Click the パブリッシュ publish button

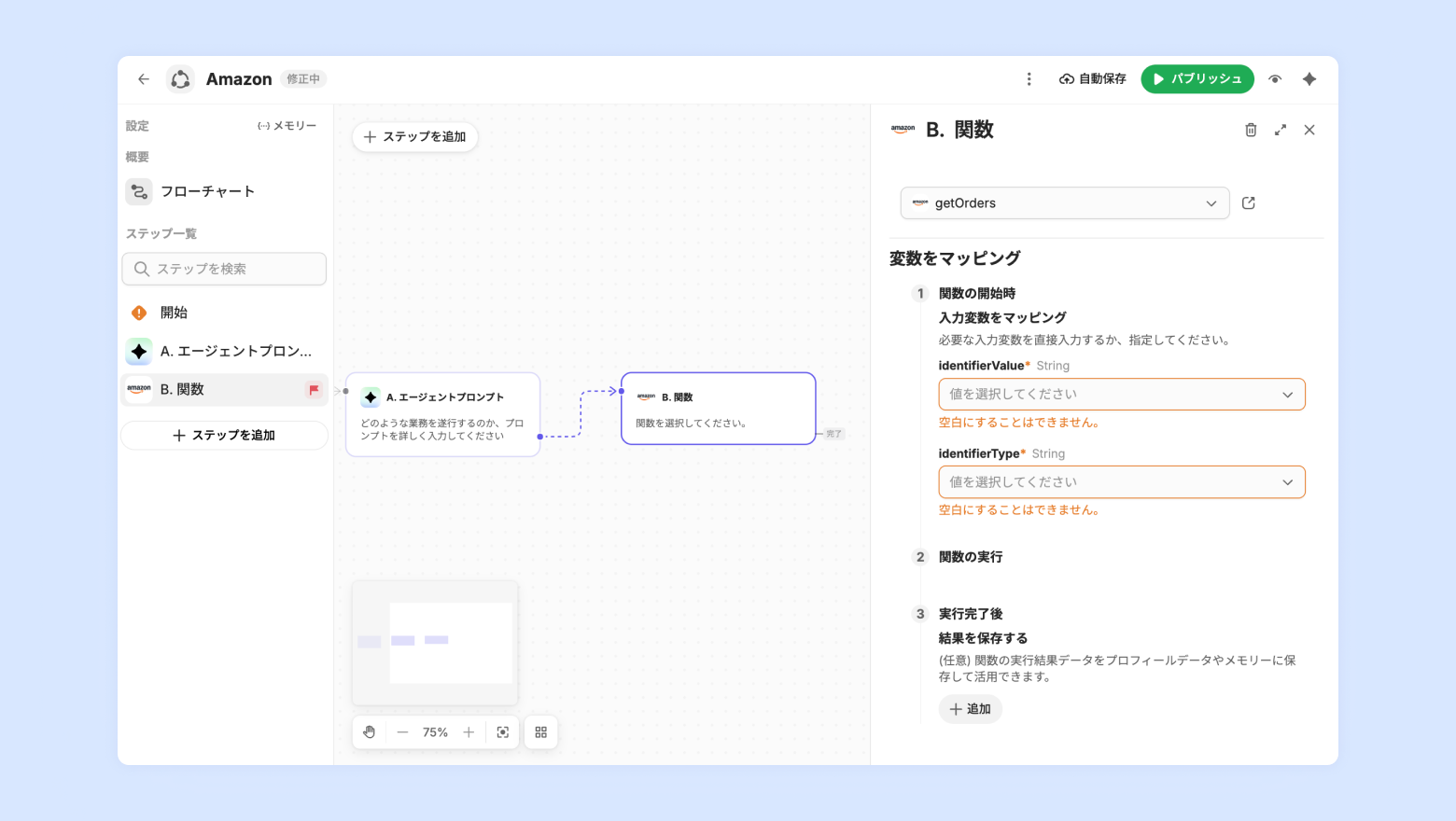click(x=1197, y=79)
